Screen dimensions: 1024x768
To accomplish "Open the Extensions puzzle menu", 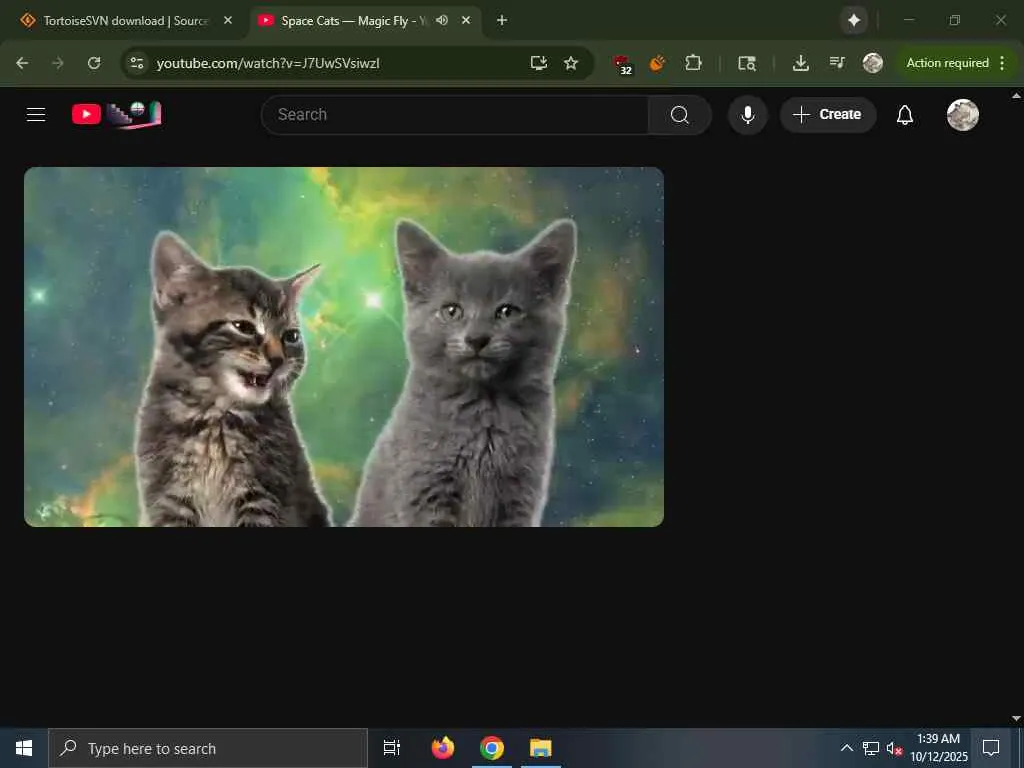I will [x=693, y=63].
